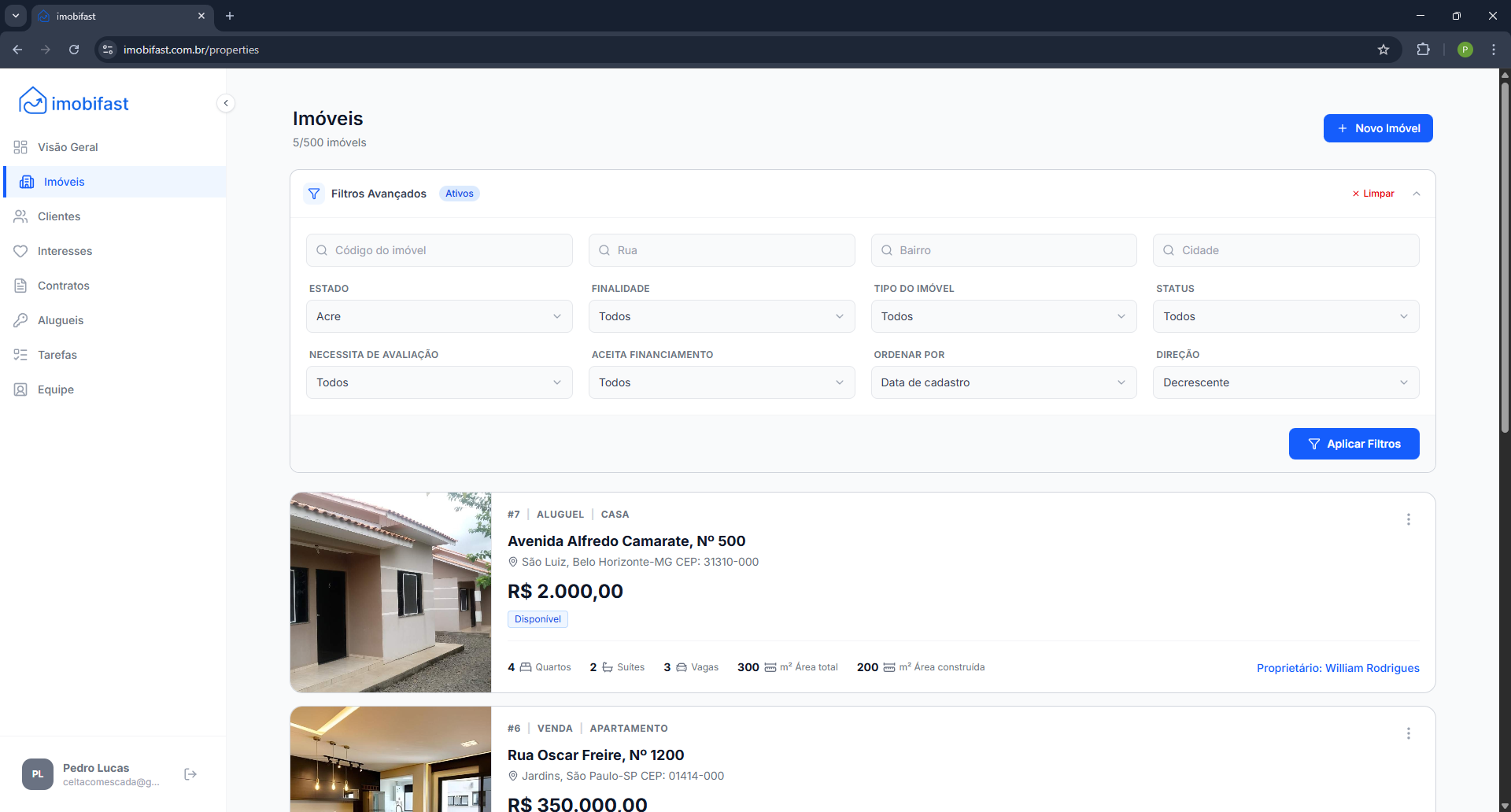Collapse the Filtros Avançados panel
Image resolution: width=1511 pixels, height=812 pixels.
point(1416,194)
